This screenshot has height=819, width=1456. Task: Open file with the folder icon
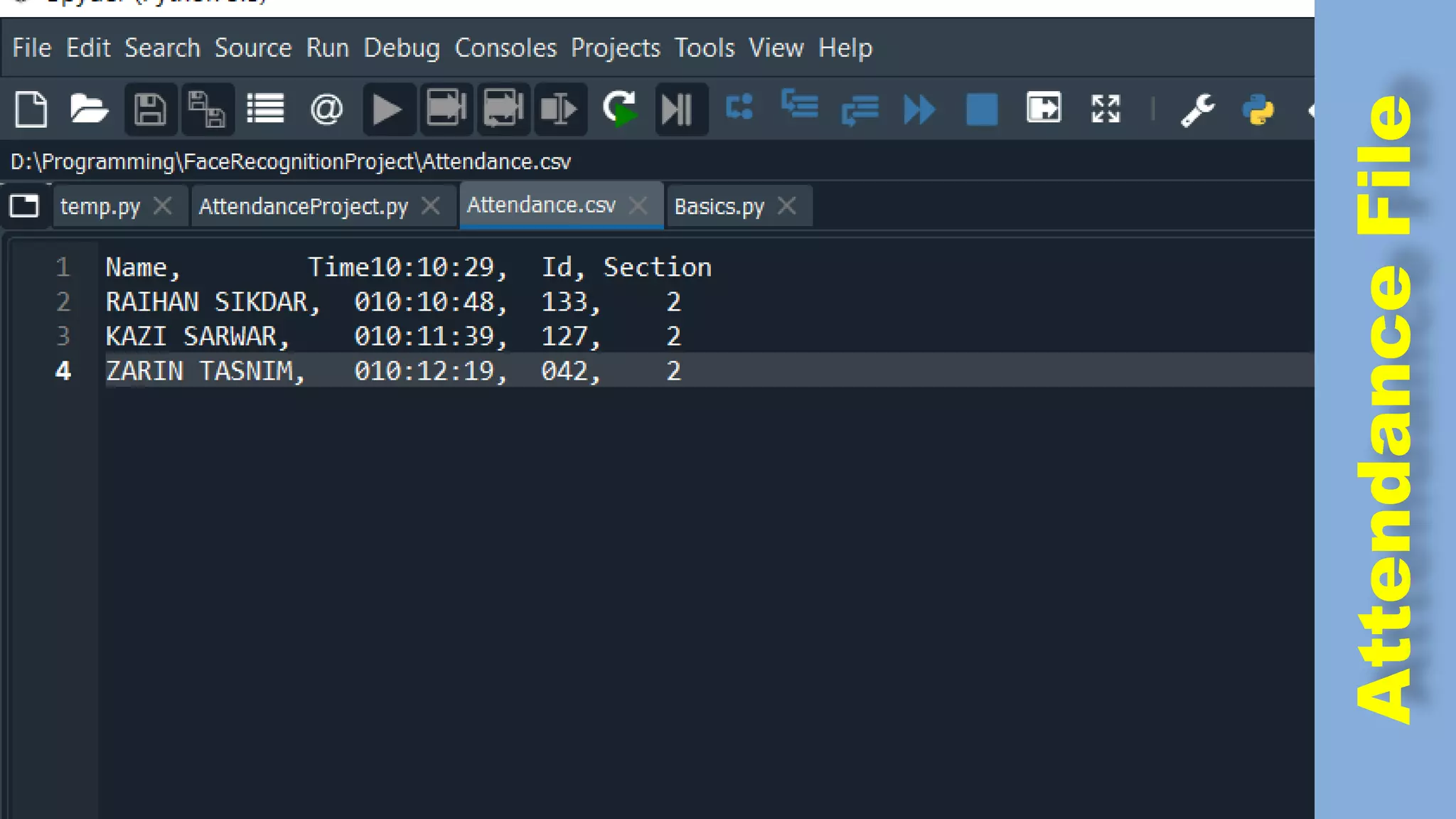(89, 109)
